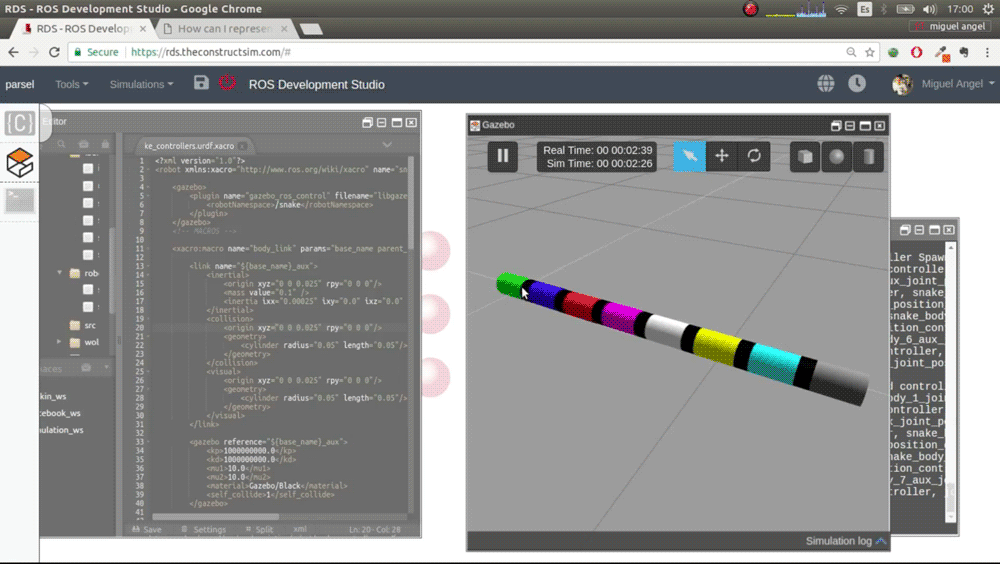Click the red Opera extension icon

click(x=916, y=52)
